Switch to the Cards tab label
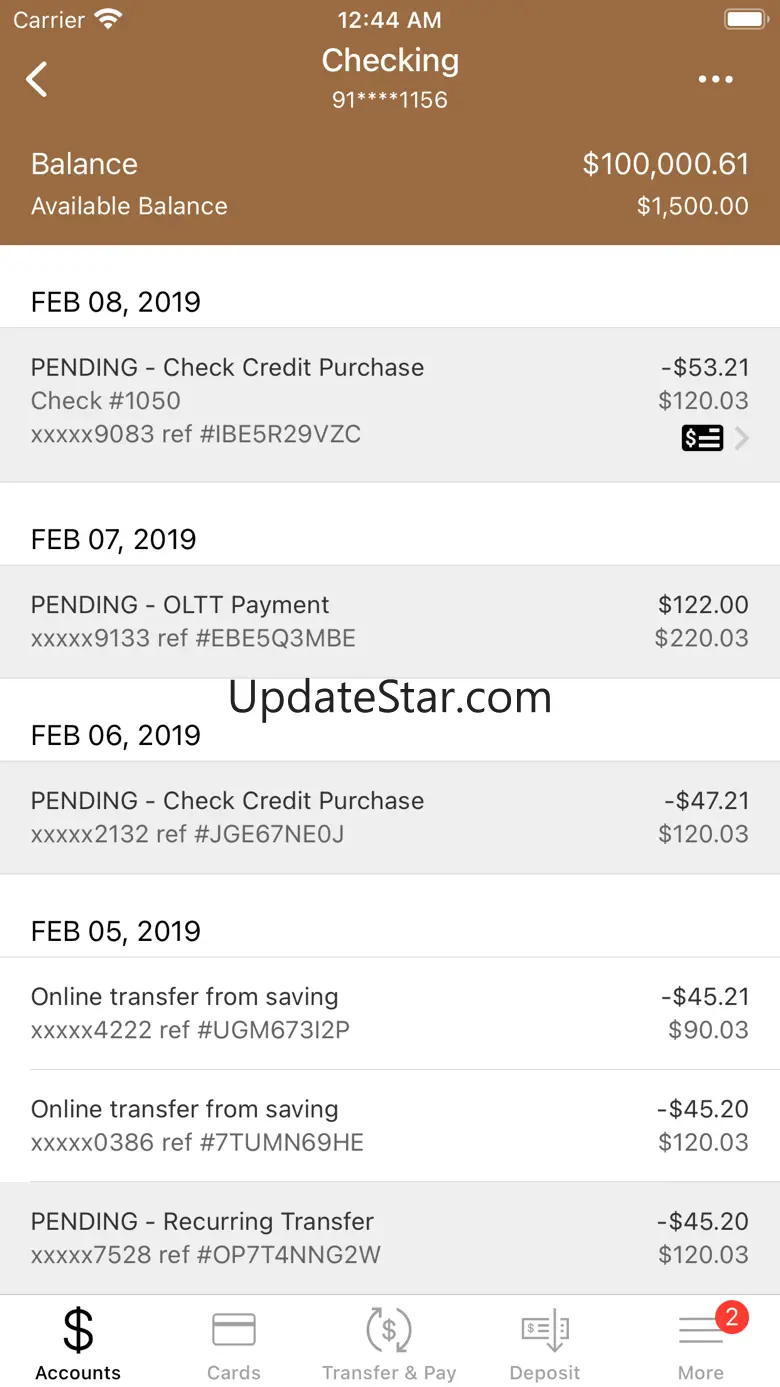Screen dimensions: 780x1387 coord(234,1373)
